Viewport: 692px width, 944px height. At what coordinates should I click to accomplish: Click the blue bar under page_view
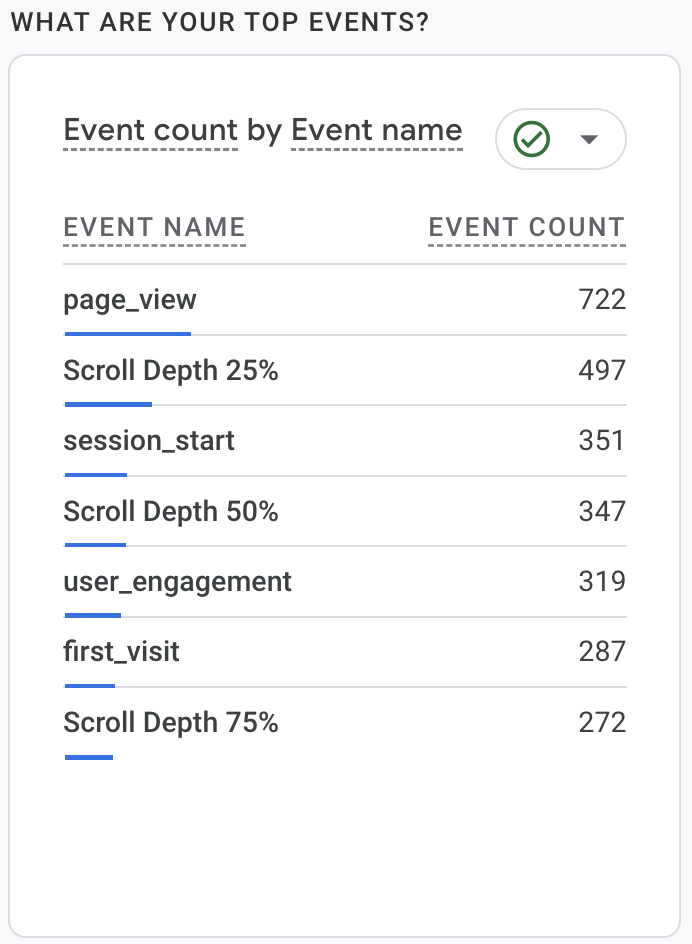click(x=127, y=333)
